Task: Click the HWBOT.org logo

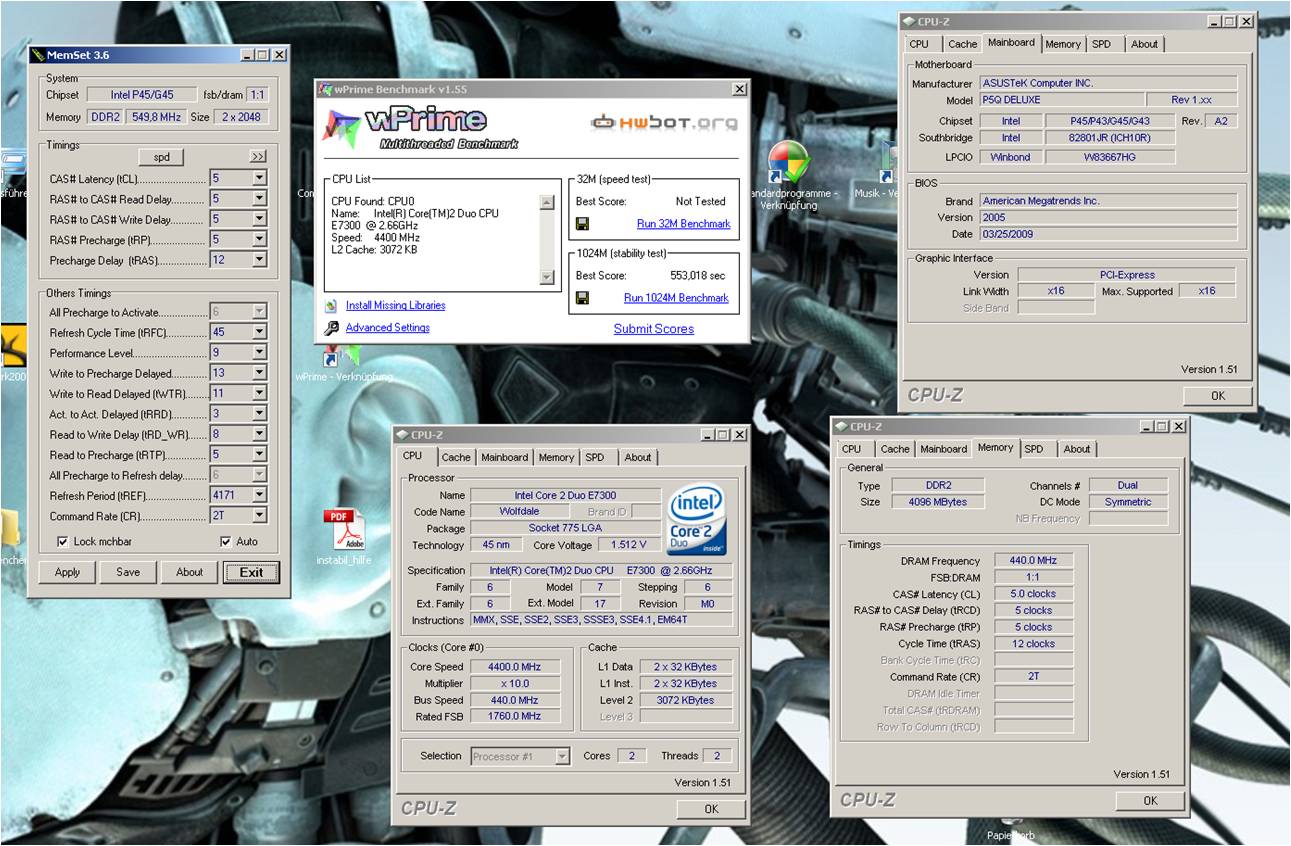Action: tap(664, 124)
